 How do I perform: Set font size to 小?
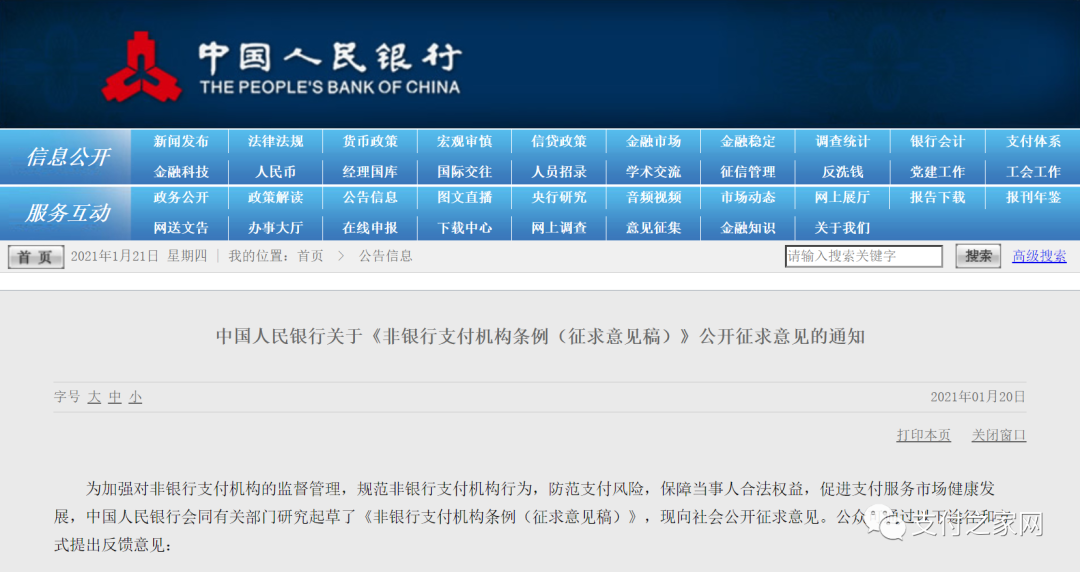click(x=136, y=397)
